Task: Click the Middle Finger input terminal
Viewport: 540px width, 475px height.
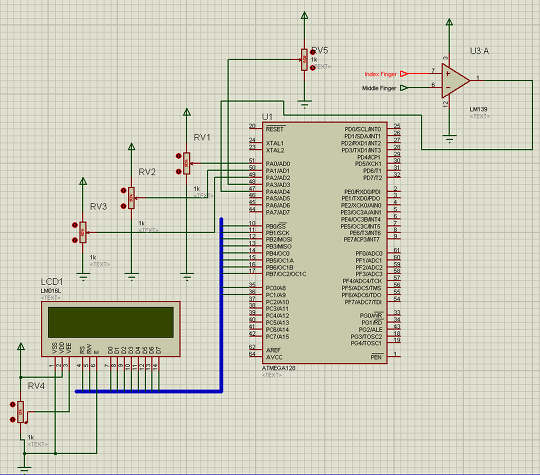Action: click(404, 88)
